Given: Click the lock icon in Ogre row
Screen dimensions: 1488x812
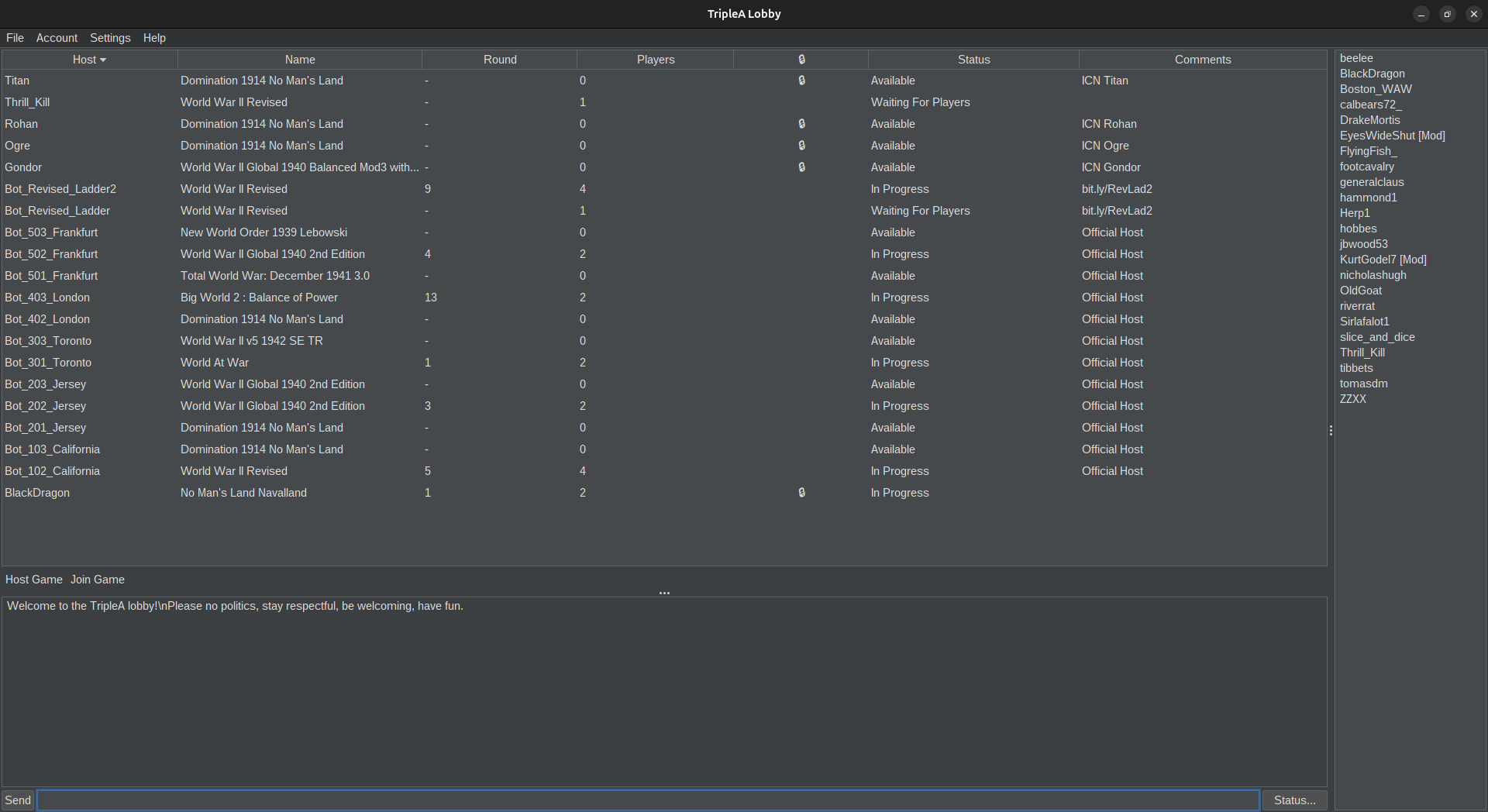Looking at the screenshot, I should [801, 146].
